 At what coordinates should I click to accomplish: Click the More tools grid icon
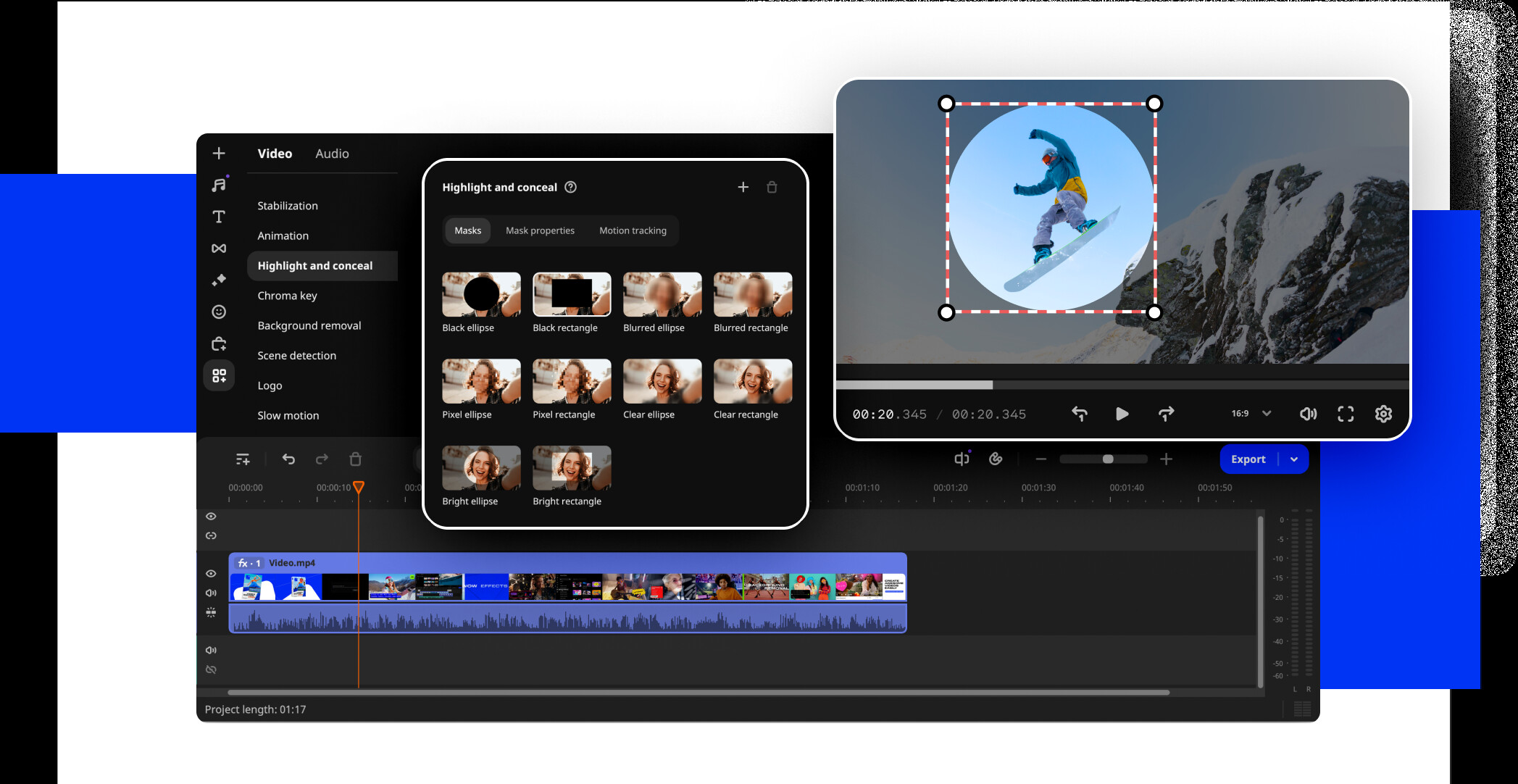click(x=219, y=375)
